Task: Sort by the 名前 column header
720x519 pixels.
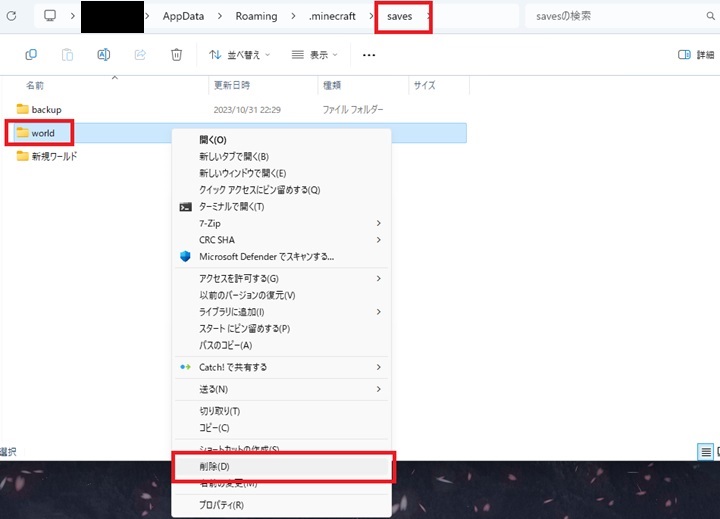Action: coord(35,85)
